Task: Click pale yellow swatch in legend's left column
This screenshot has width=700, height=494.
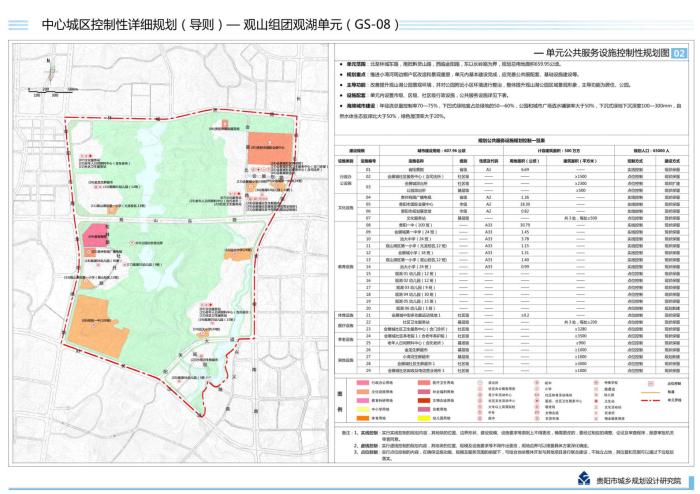Action: coord(362,409)
